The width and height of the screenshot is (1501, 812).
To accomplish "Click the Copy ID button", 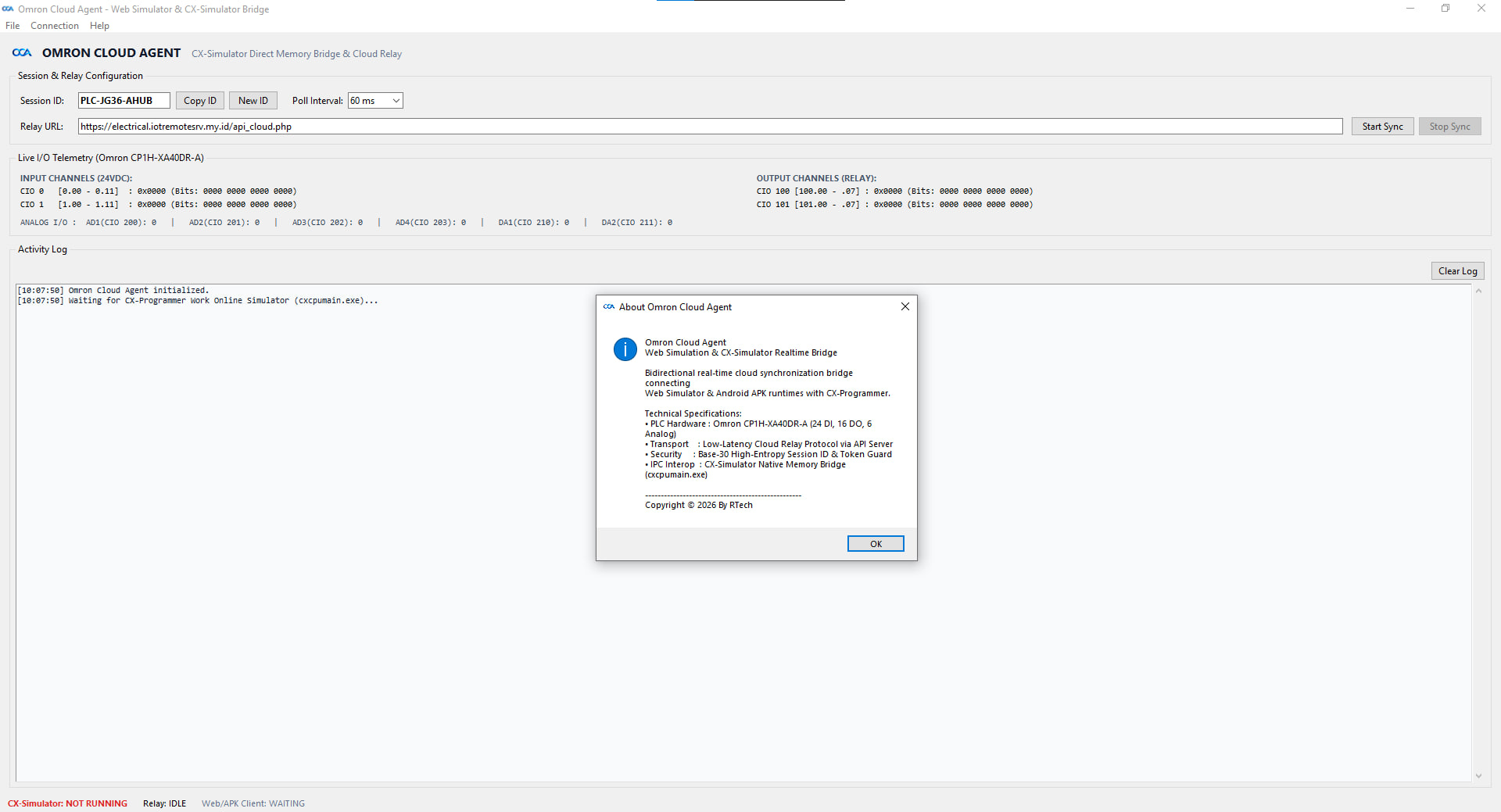I will 200,101.
